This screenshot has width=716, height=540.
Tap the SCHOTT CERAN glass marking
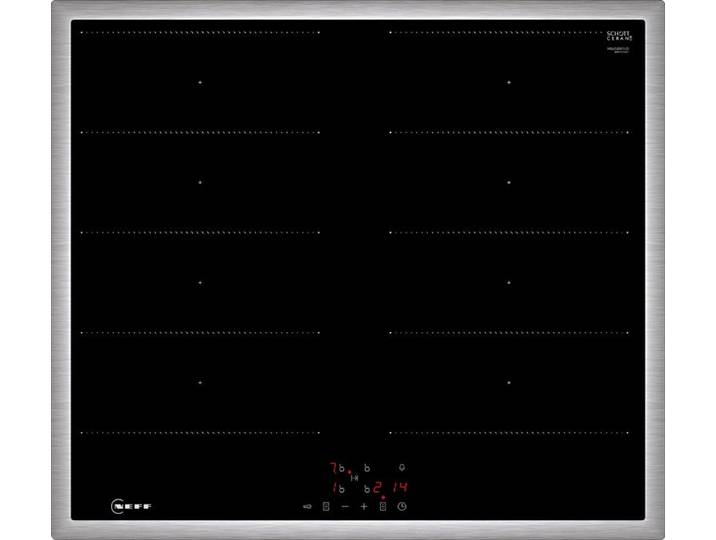[x=619, y=36]
